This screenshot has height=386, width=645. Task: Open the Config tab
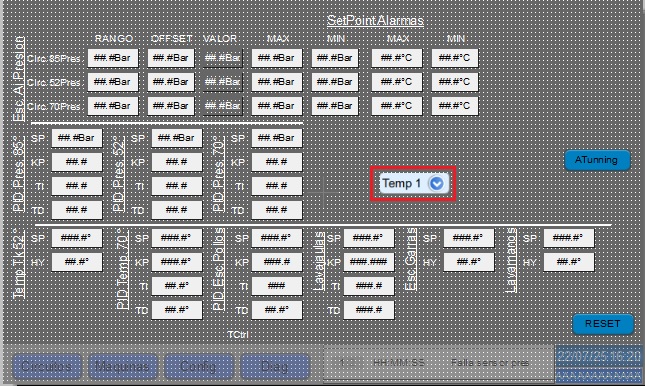click(x=198, y=366)
